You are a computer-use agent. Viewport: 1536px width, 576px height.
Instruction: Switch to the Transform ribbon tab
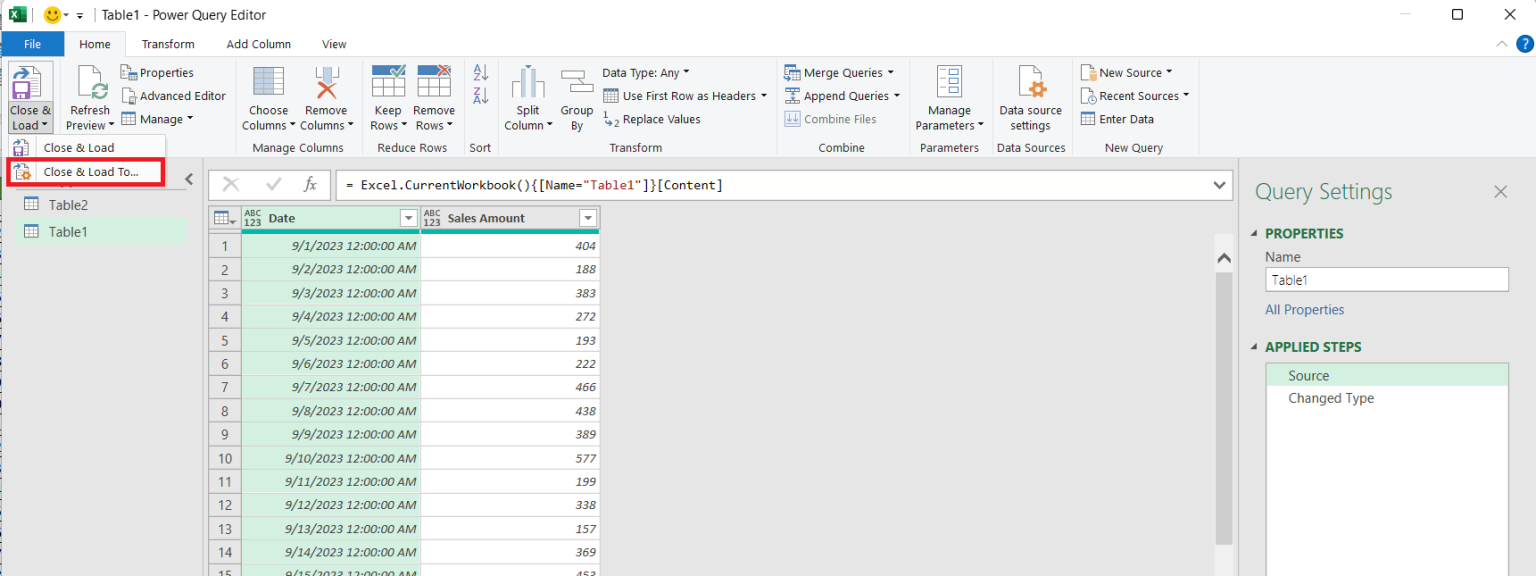pyautogui.click(x=168, y=43)
